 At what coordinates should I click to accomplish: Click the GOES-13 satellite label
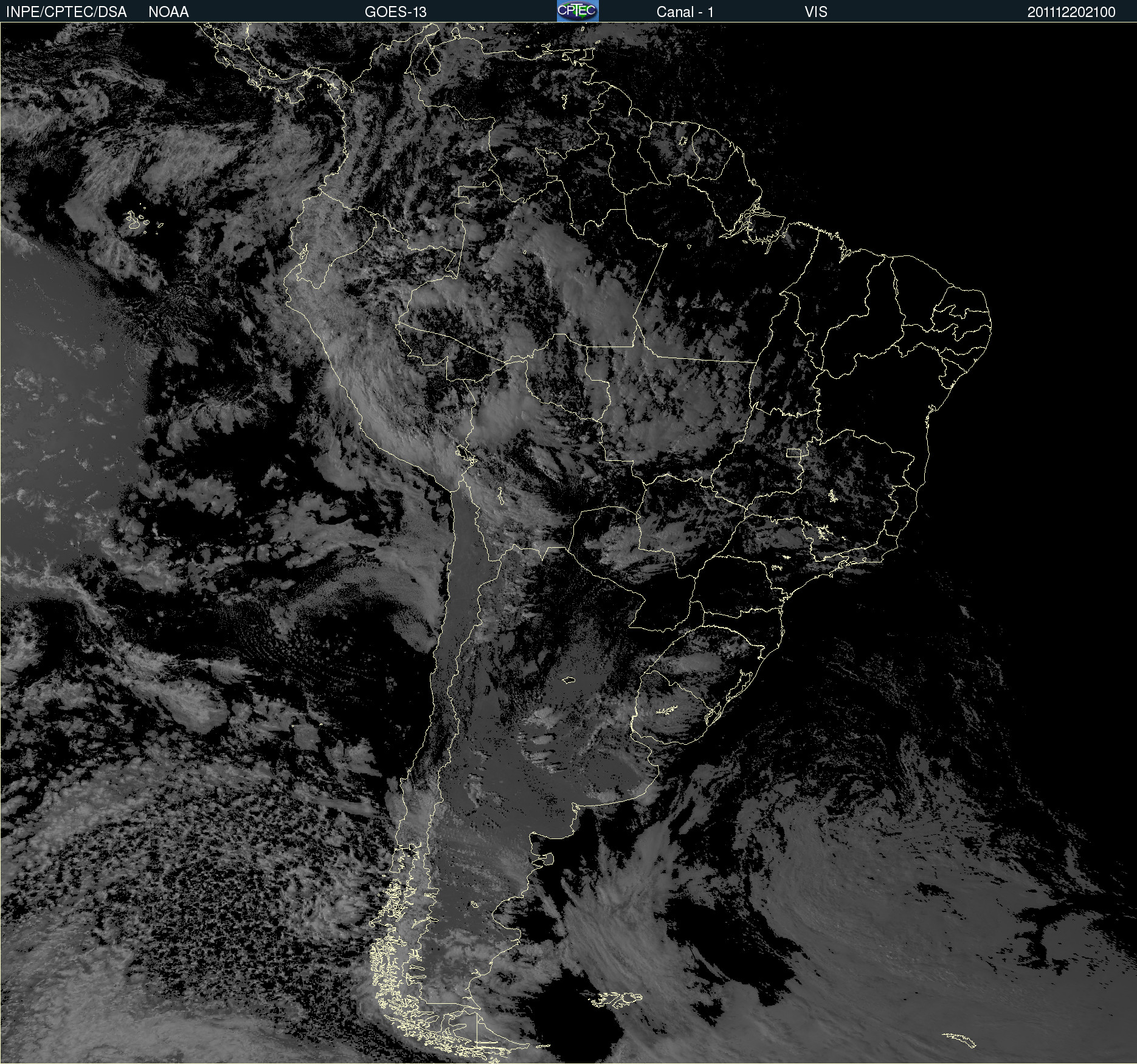395,12
